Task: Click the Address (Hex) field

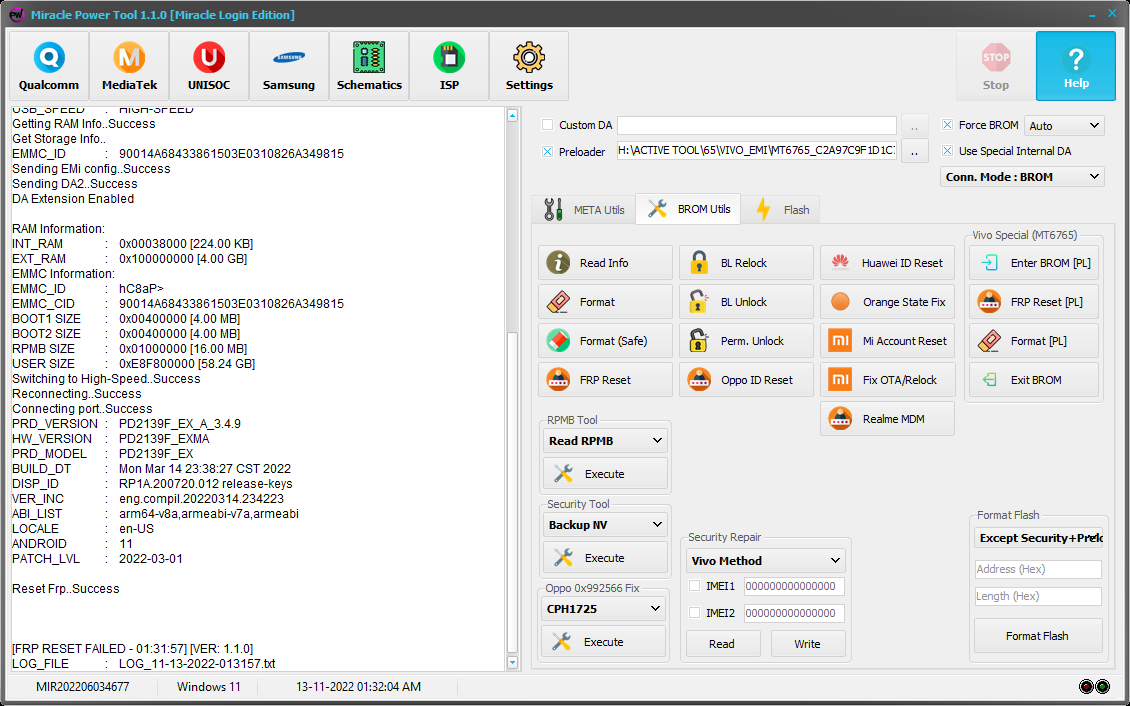Action: coord(1038,569)
